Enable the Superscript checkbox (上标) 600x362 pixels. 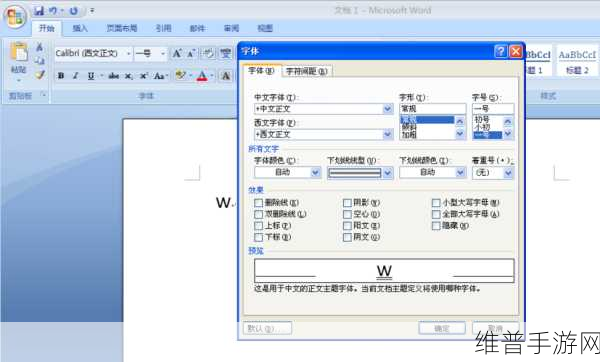click(x=259, y=226)
